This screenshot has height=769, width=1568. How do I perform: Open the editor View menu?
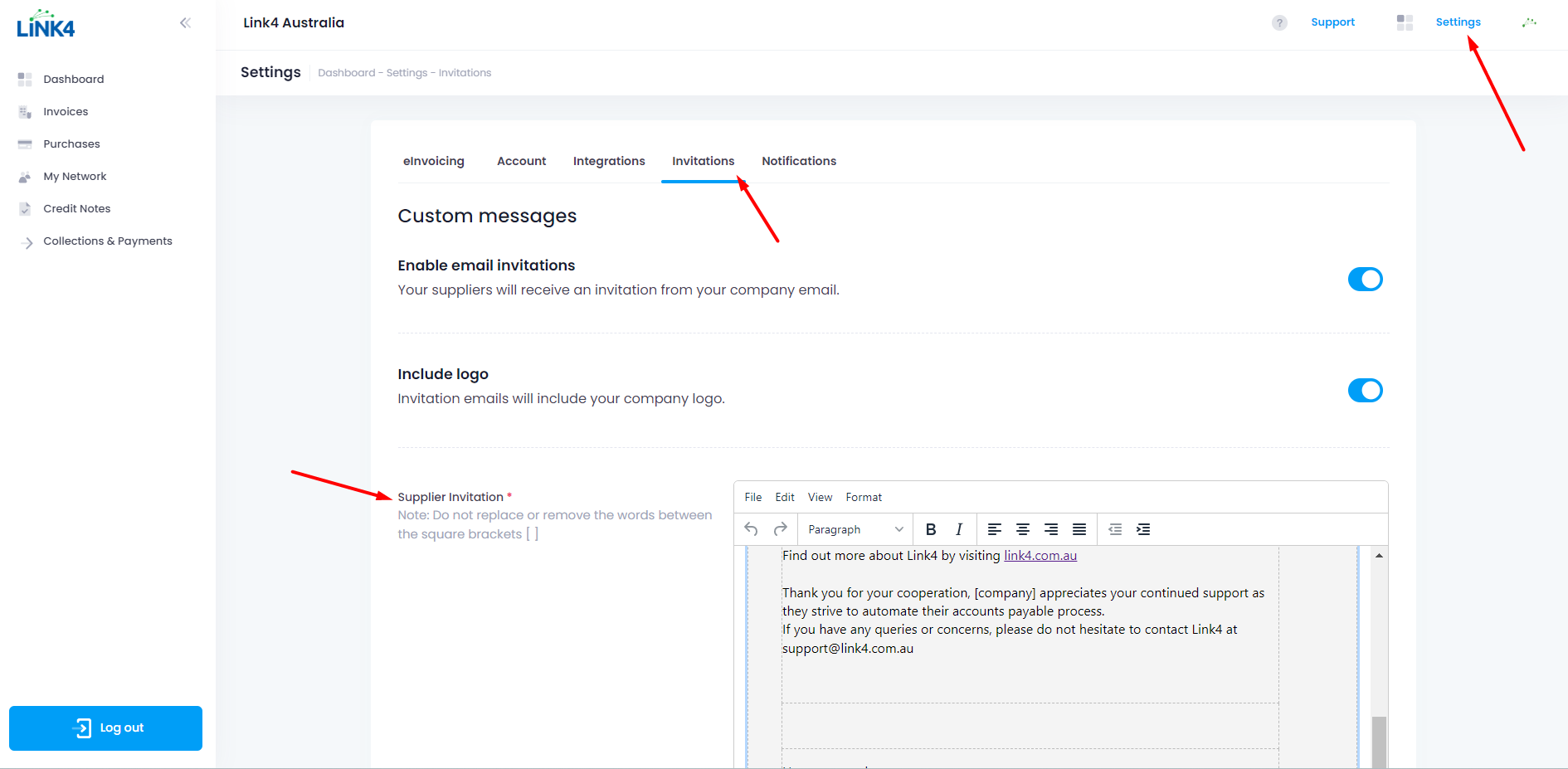(x=820, y=497)
